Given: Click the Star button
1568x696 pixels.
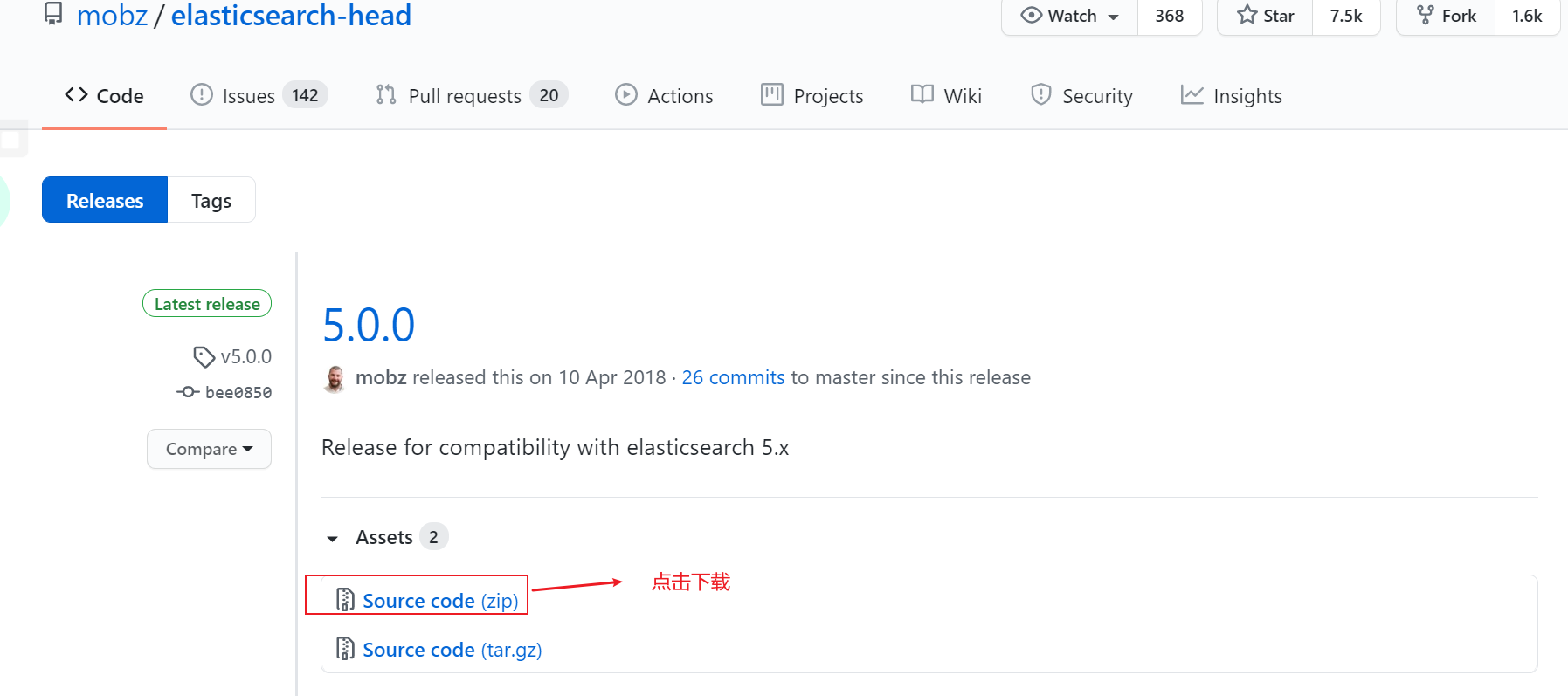Looking at the screenshot, I should tap(1265, 16).
